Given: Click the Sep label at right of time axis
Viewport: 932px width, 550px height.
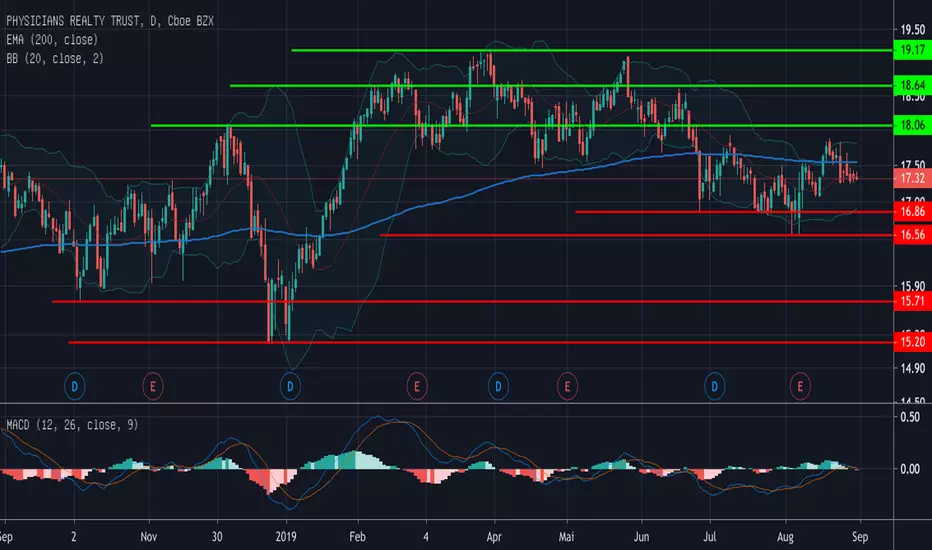Looking at the screenshot, I should coord(860,537).
